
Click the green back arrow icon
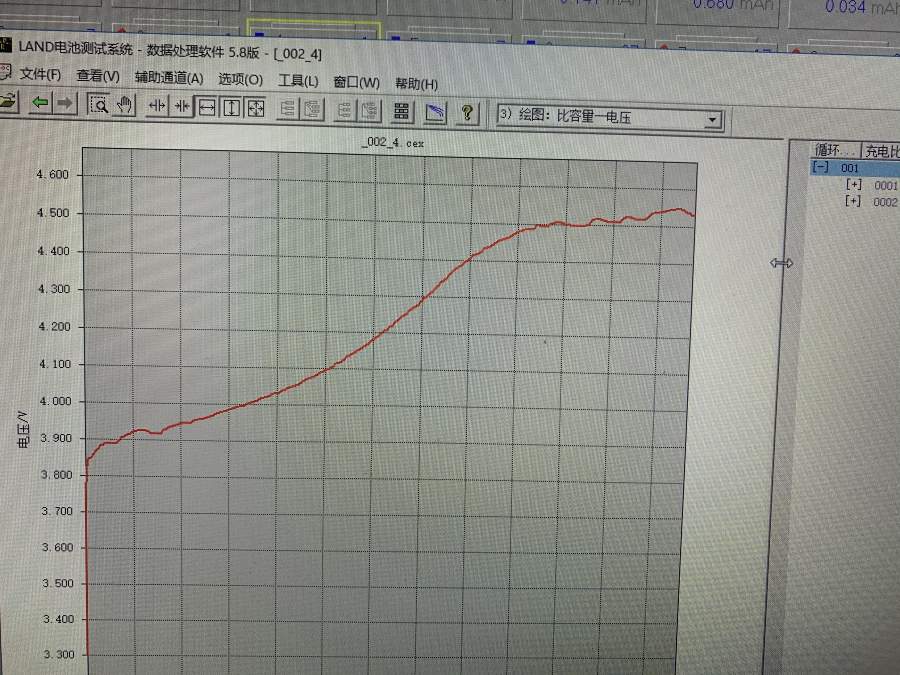(40, 103)
